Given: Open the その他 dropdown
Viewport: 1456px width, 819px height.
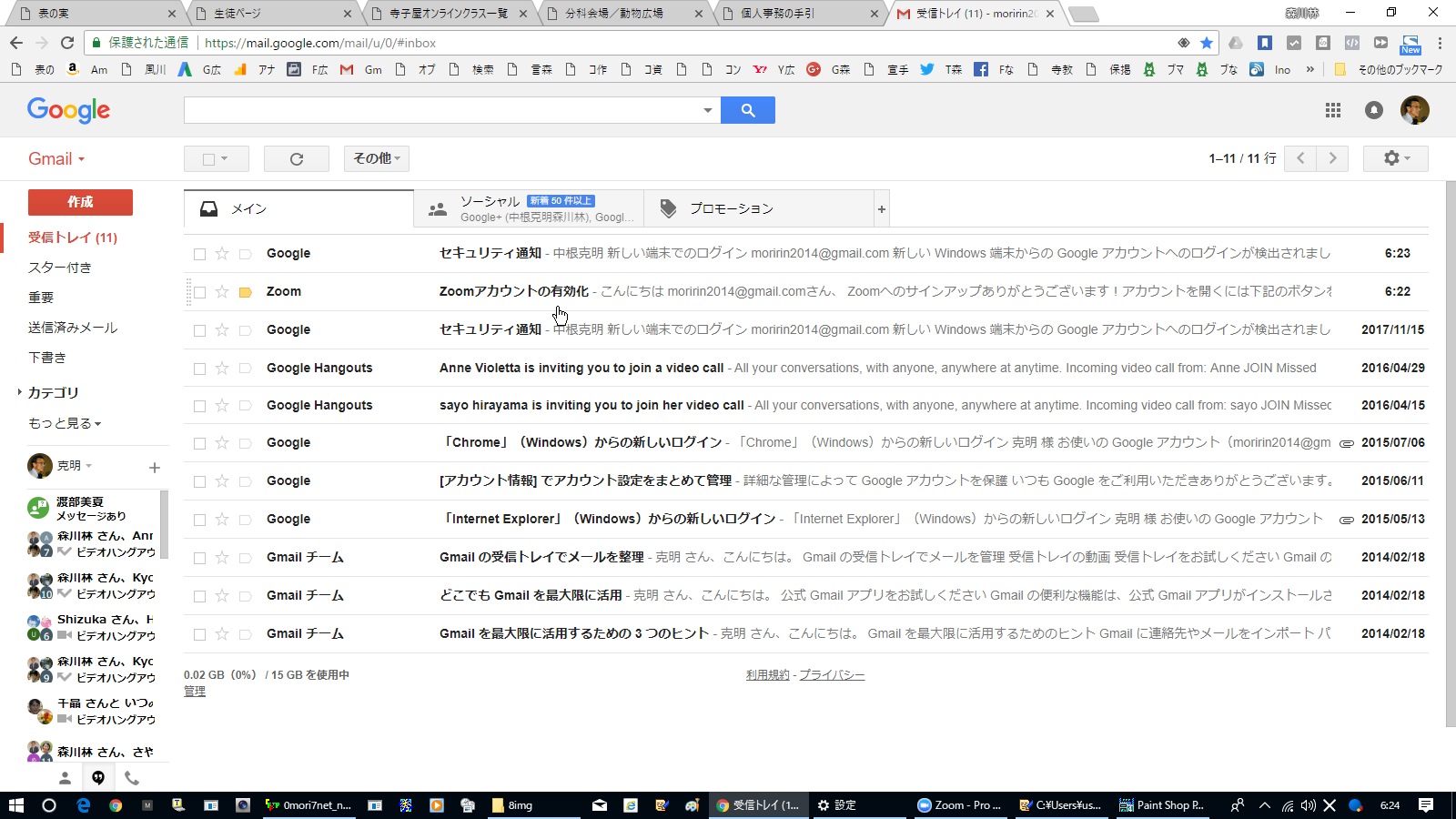Looking at the screenshot, I should coord(377,158).
